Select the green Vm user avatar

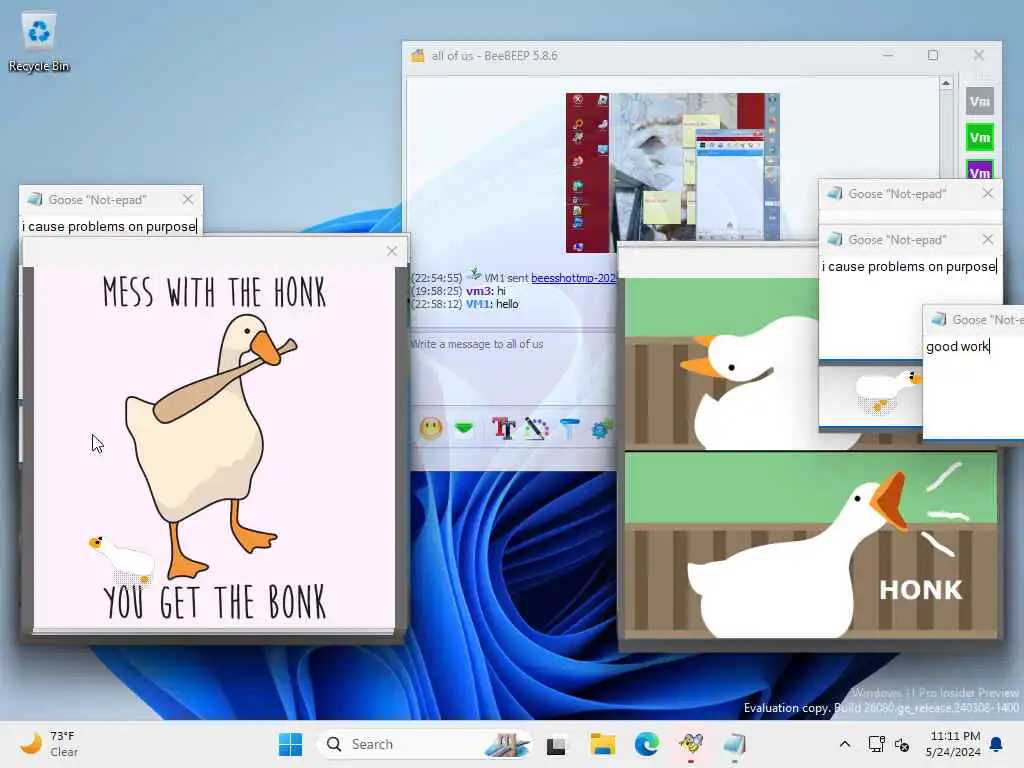tap(980, 138)
